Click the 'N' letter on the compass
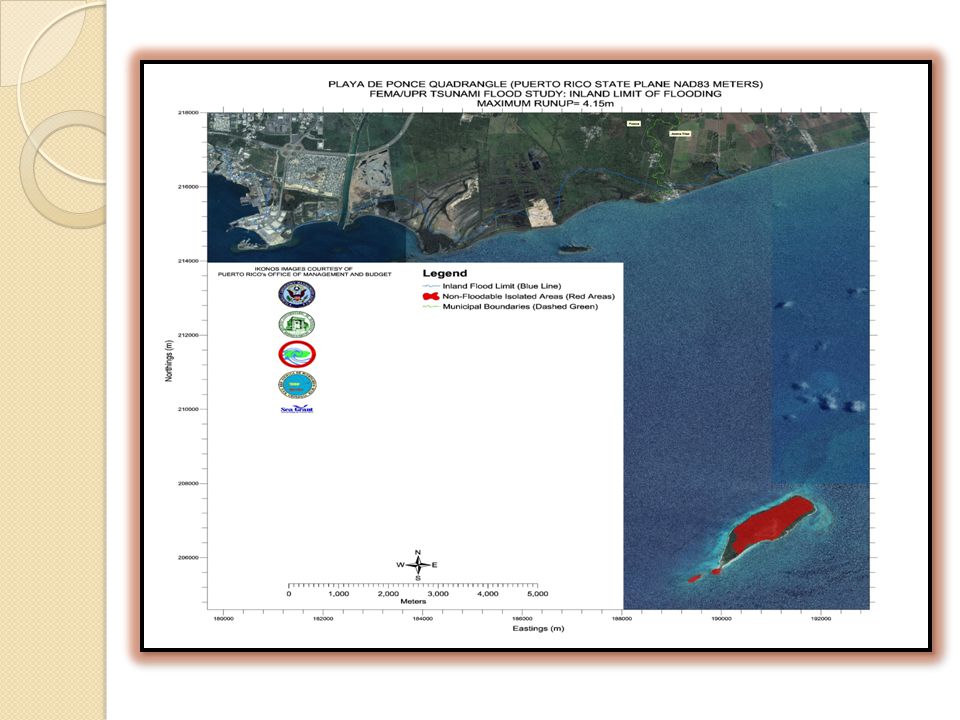This screenshot has width=960, height=720. tap(418, 553)
